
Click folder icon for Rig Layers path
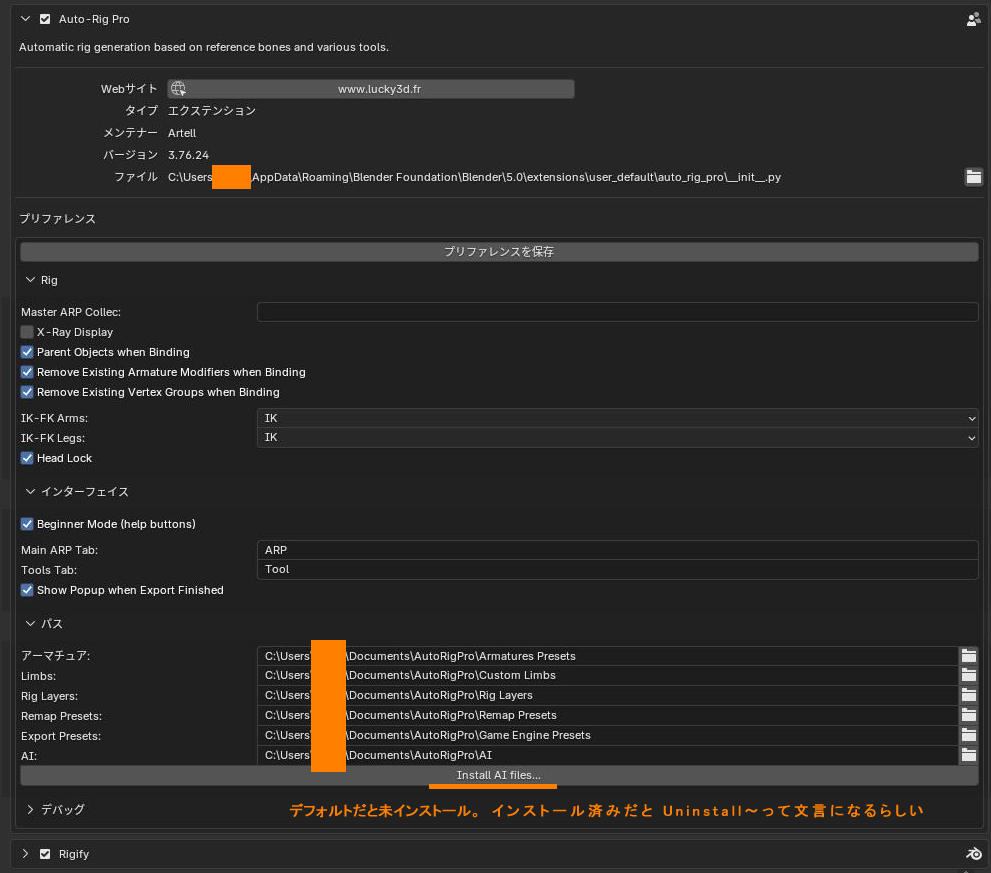(x=968, y=696)
